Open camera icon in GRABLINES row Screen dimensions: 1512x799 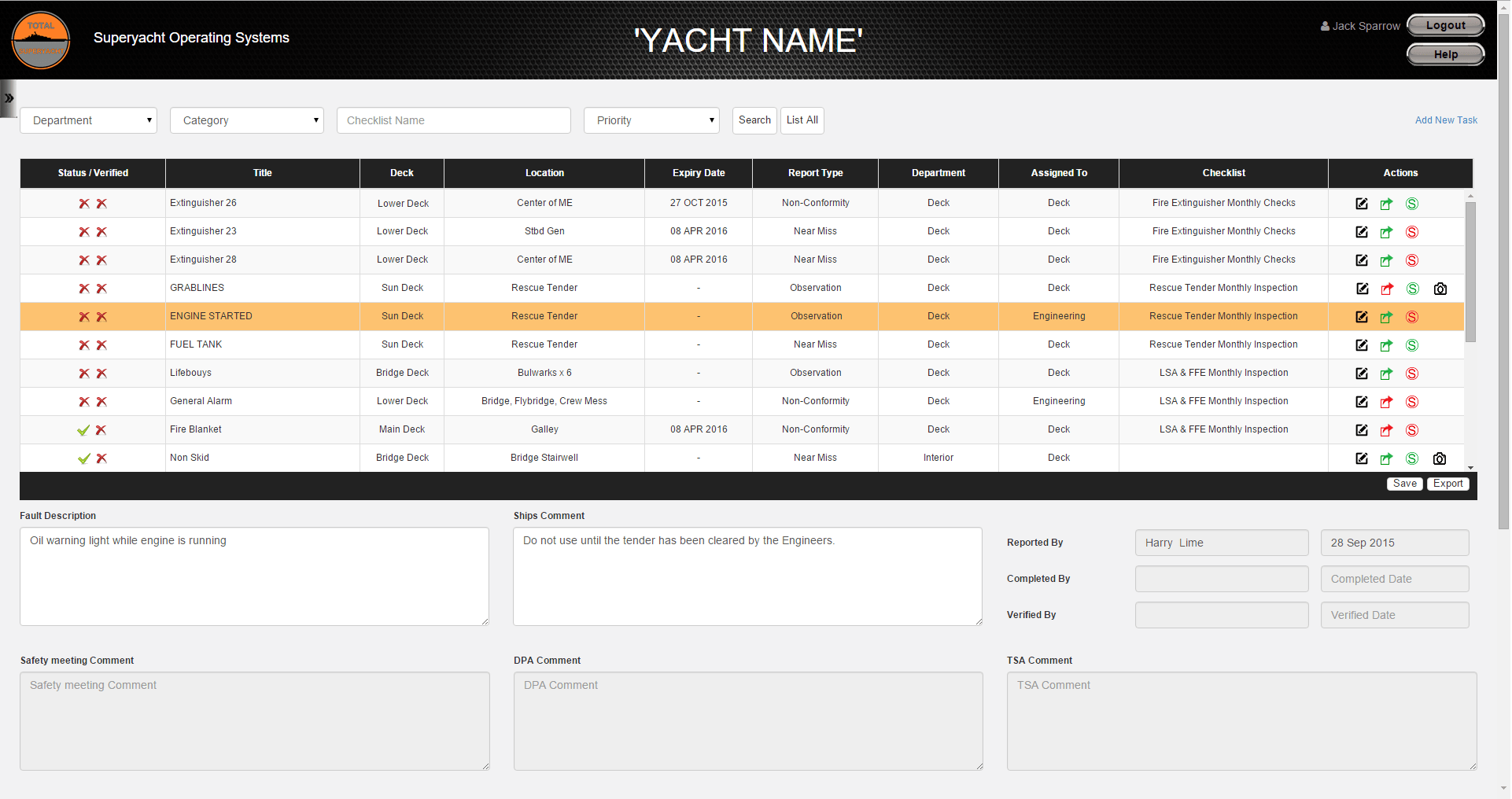coord(1440,289)
